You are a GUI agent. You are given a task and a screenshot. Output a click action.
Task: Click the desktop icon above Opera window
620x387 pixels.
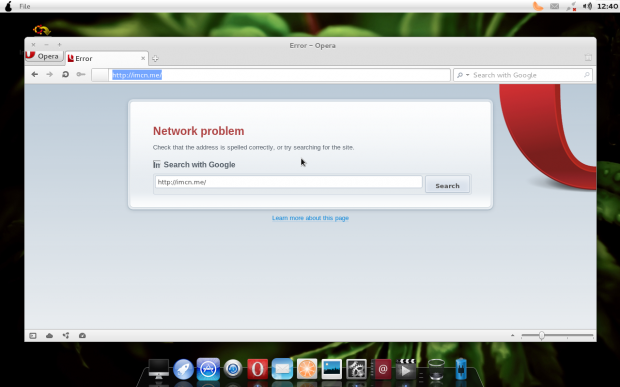[x=42, y=30]
